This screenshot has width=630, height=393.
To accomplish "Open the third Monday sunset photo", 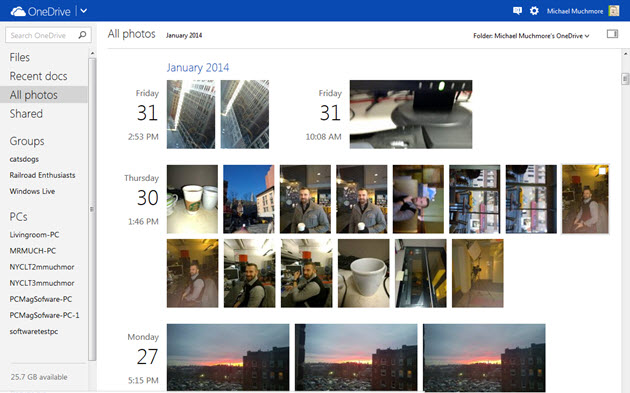I will pos(484,357).
